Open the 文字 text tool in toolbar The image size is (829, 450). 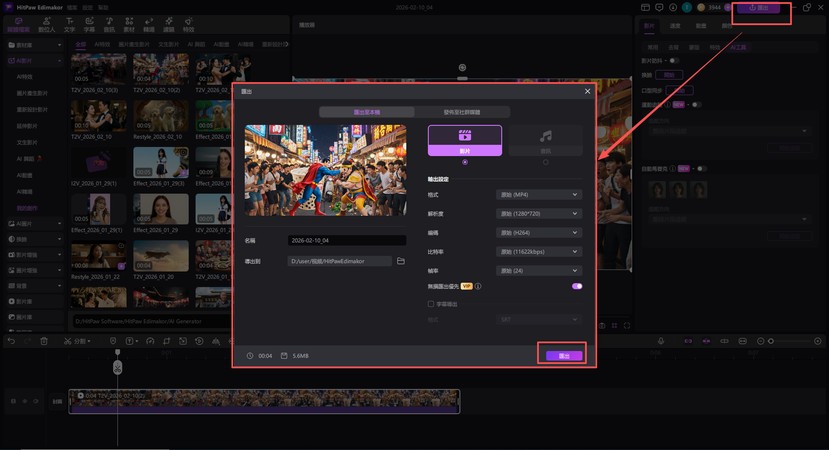pos(70,23)
